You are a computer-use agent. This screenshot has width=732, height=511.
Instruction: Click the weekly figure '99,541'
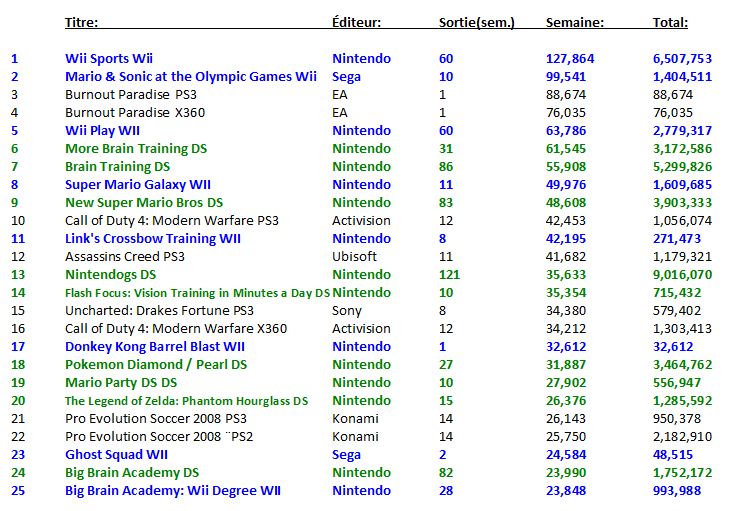coord(566,77)
